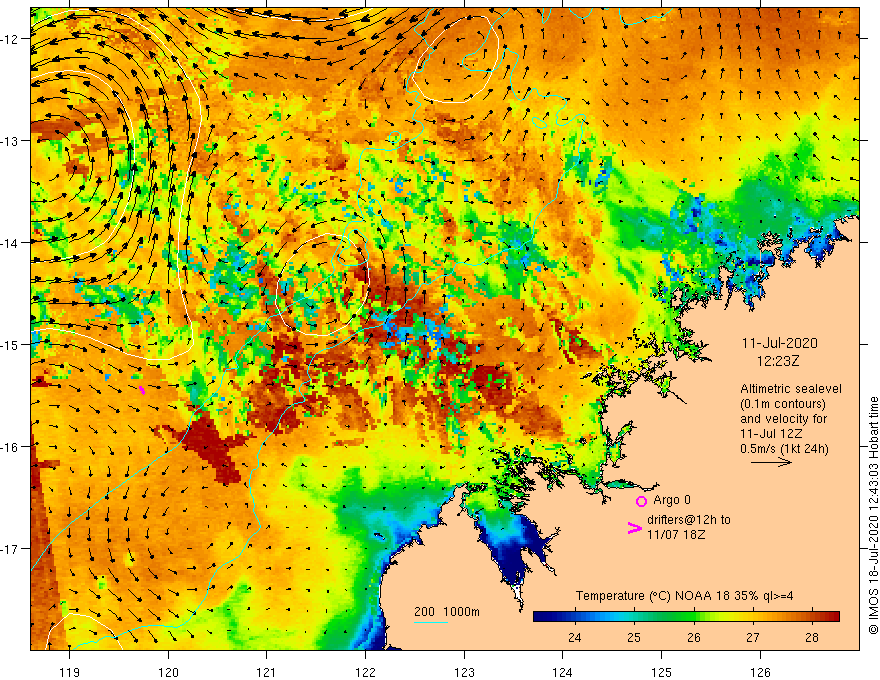The height and width of the screenshot is (680, 880).
Task: Click the "0.5m/s (1kt 24h)" label
Action: tap(784, 449)
